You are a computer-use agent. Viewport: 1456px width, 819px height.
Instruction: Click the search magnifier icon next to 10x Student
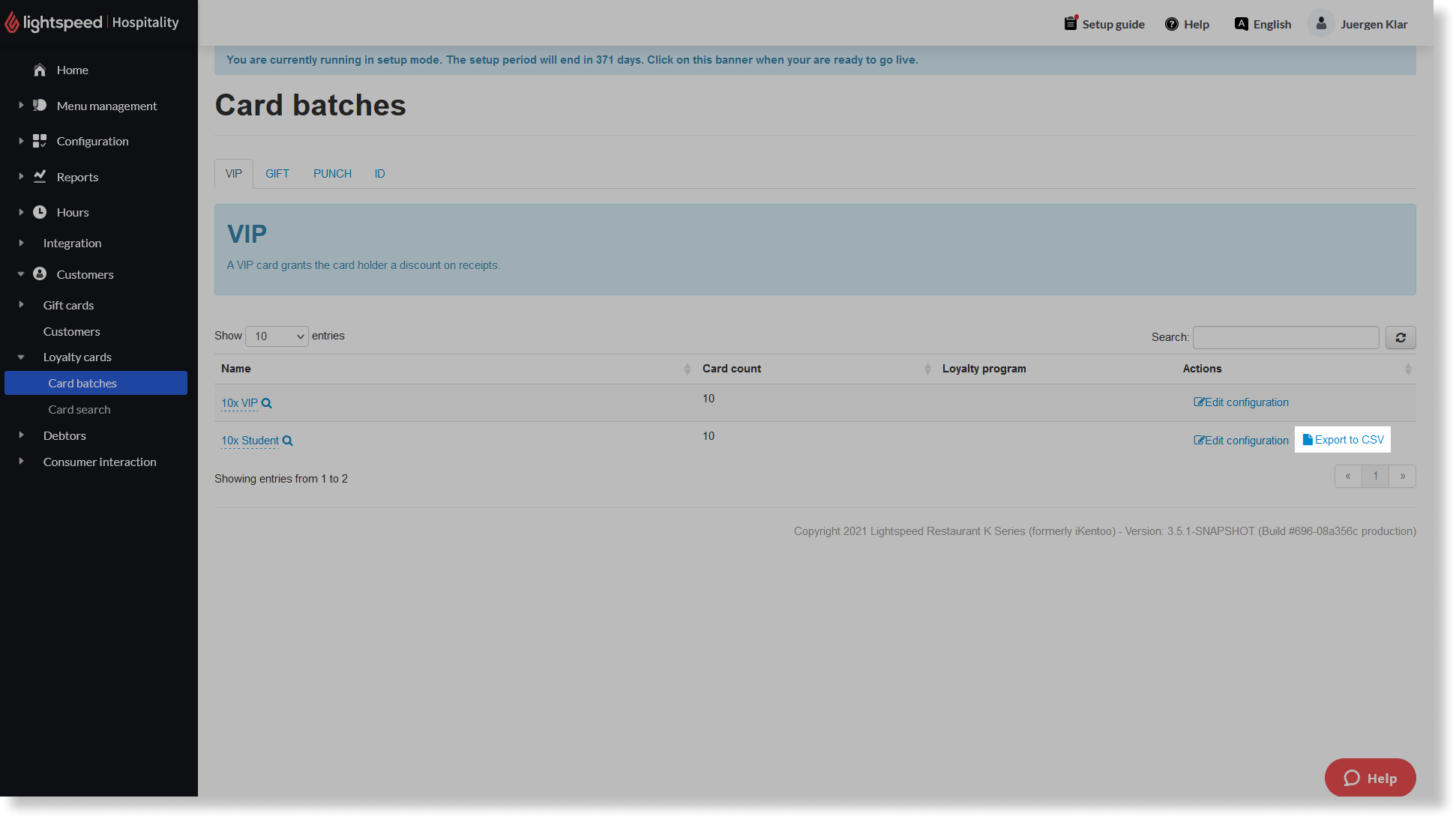[289, 440]
